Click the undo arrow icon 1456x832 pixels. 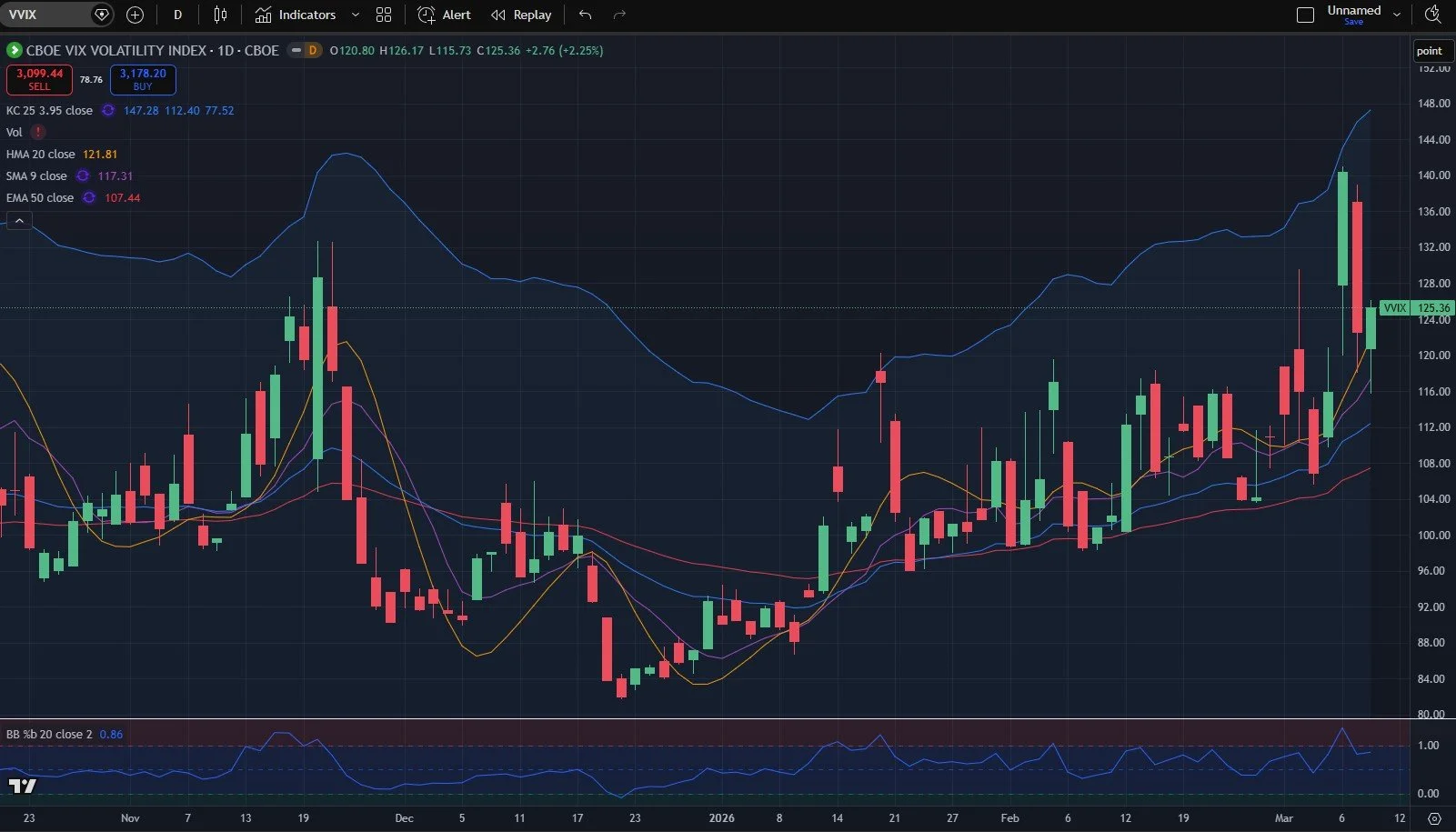click(586, 15)
